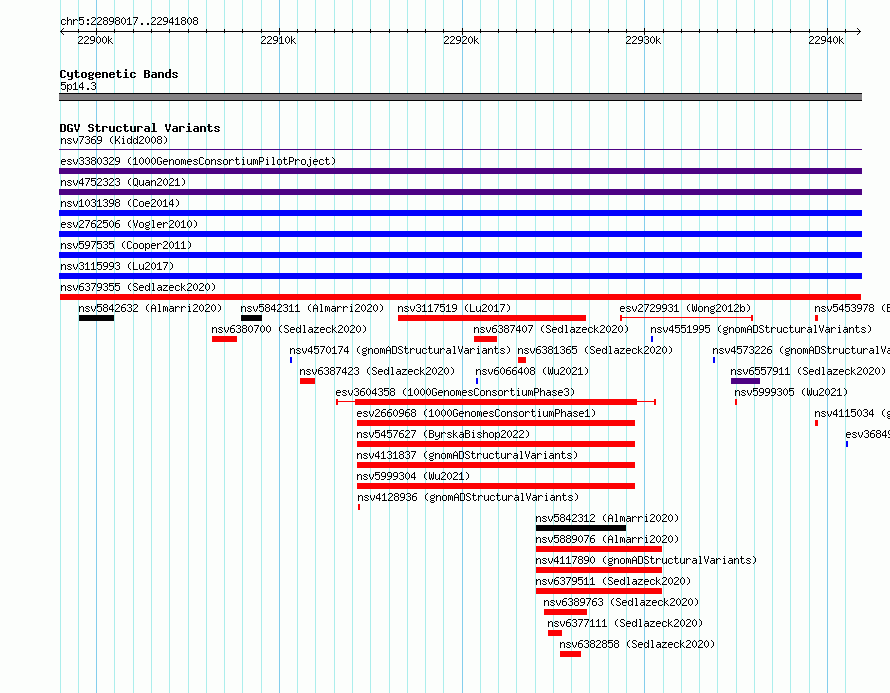
Task: Select the nsv597535 (Cooper2011) label
Action: (x=126, y=245)
